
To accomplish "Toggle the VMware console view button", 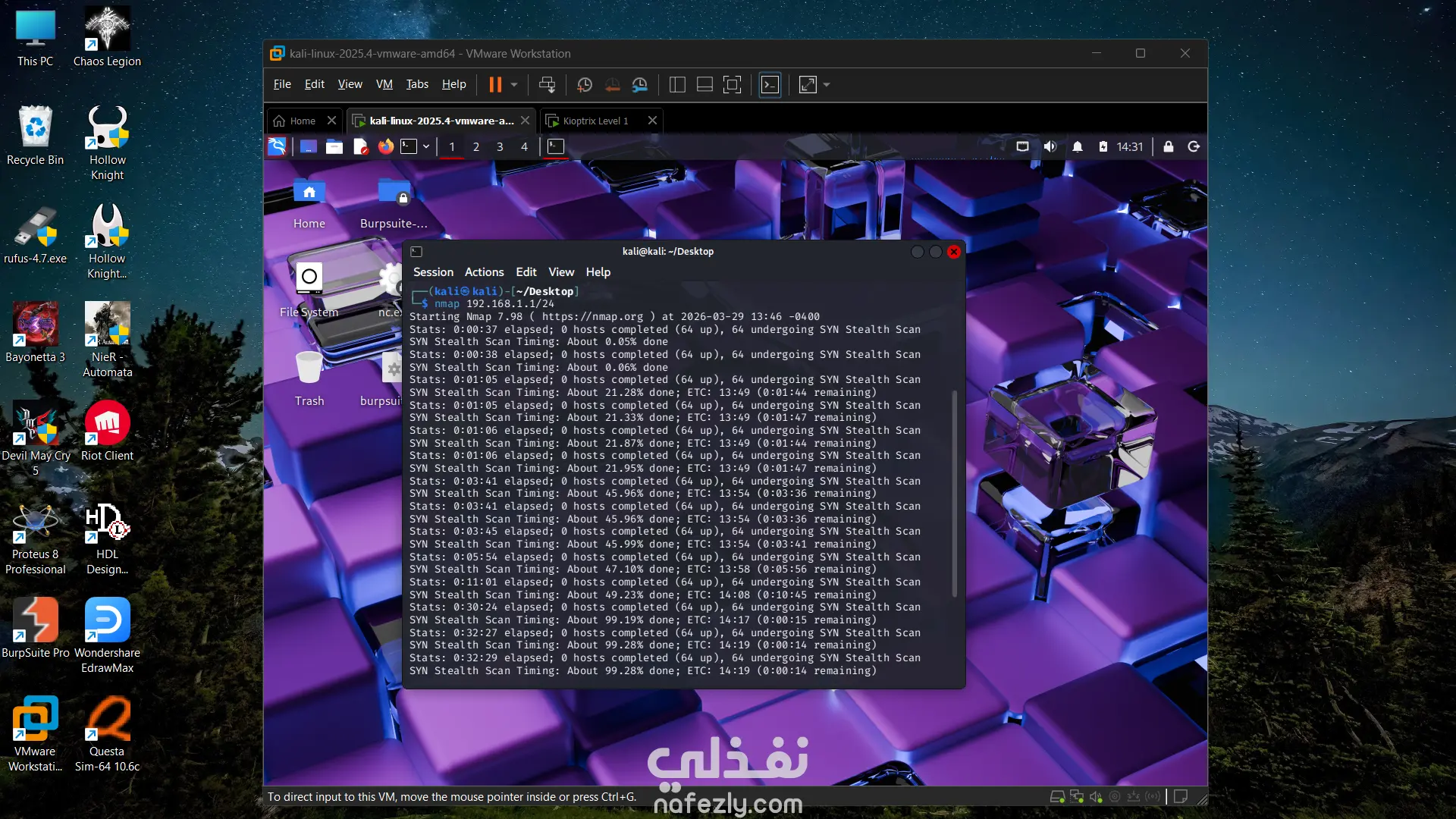I will (770, 85).
